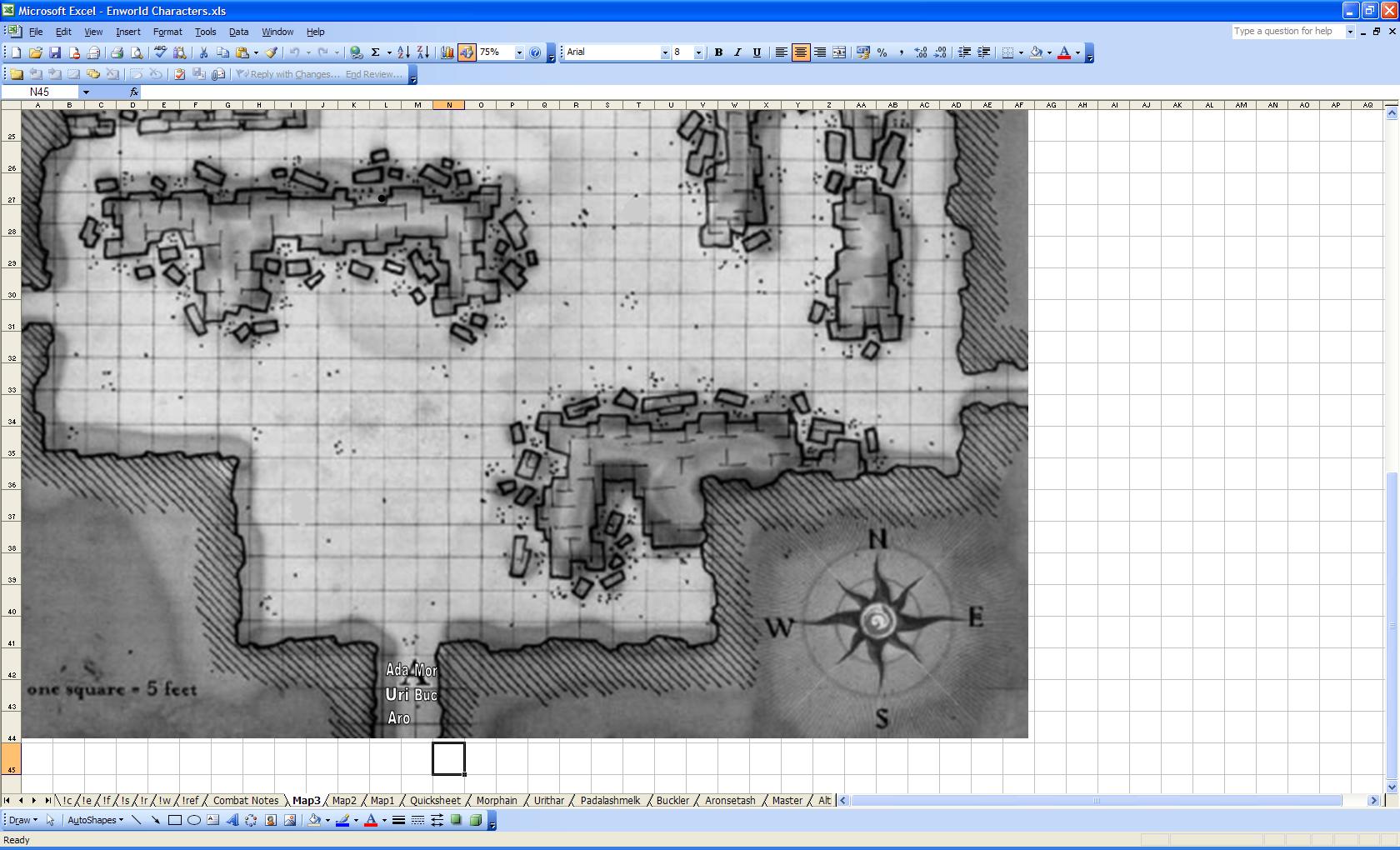Insert a text box
Screen dimensions: 1400x850
tap(213, 820)
